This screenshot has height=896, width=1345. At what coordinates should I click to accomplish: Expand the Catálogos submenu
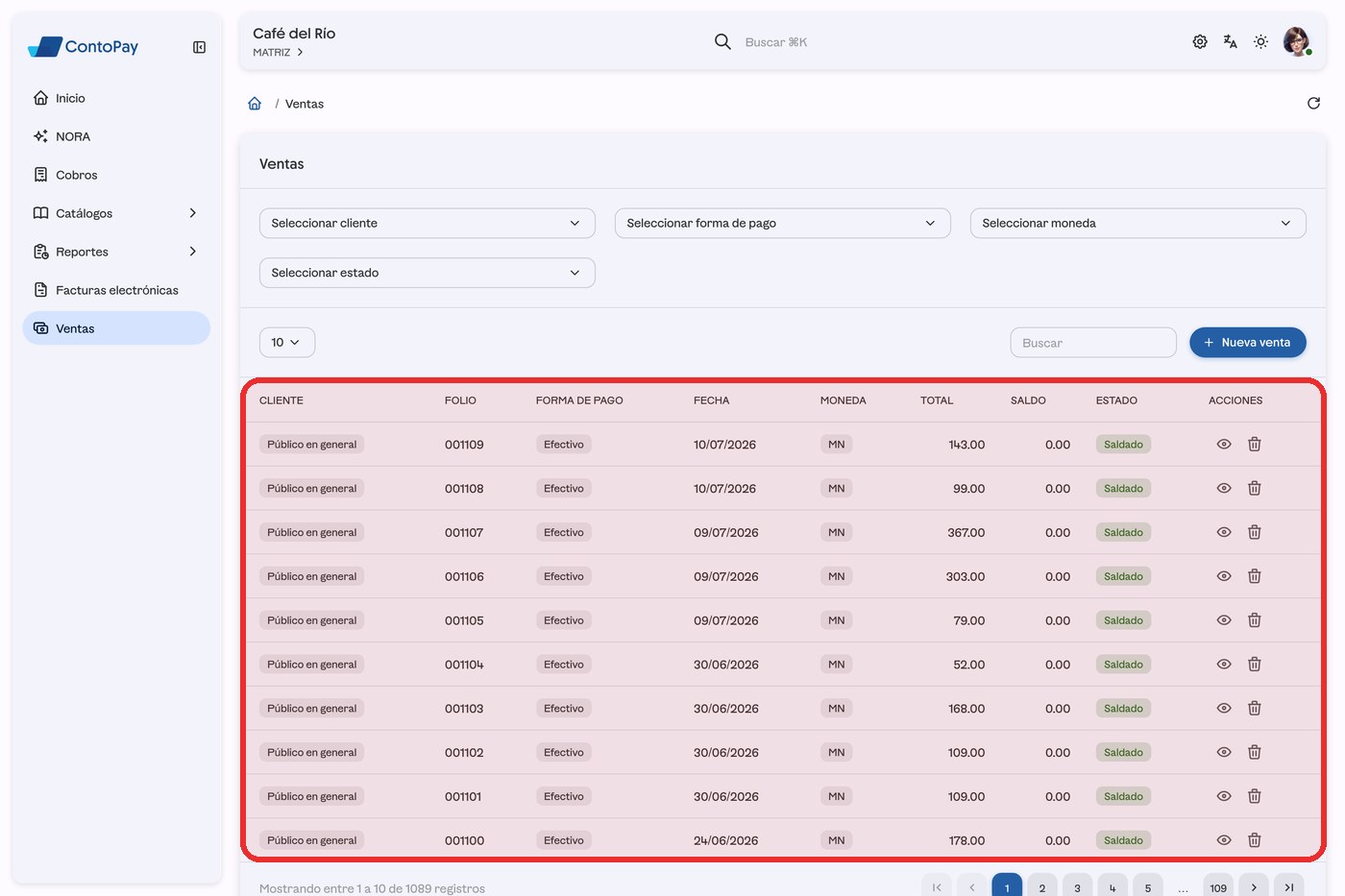pos(116,213)
